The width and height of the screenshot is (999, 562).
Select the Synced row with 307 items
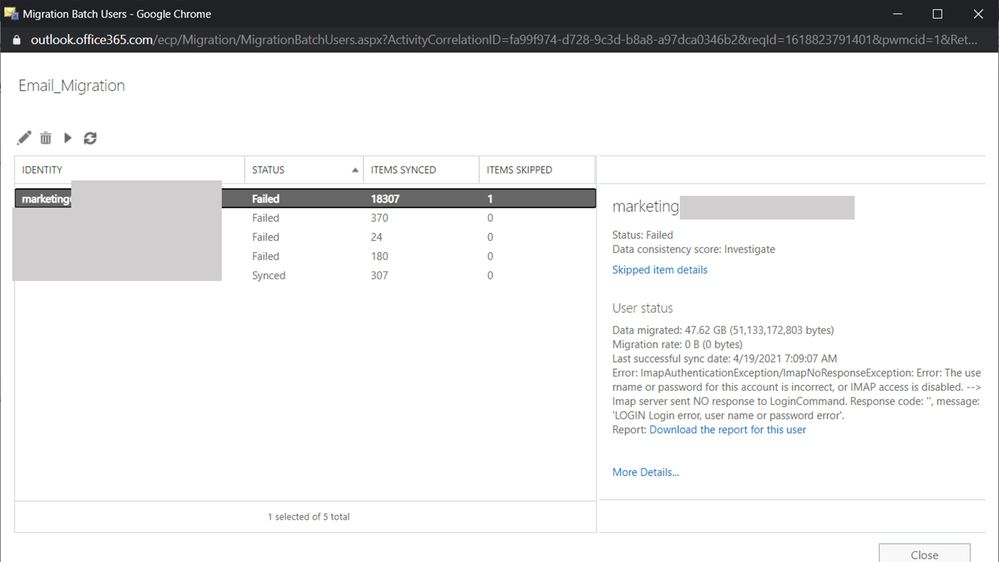point(305,275)
